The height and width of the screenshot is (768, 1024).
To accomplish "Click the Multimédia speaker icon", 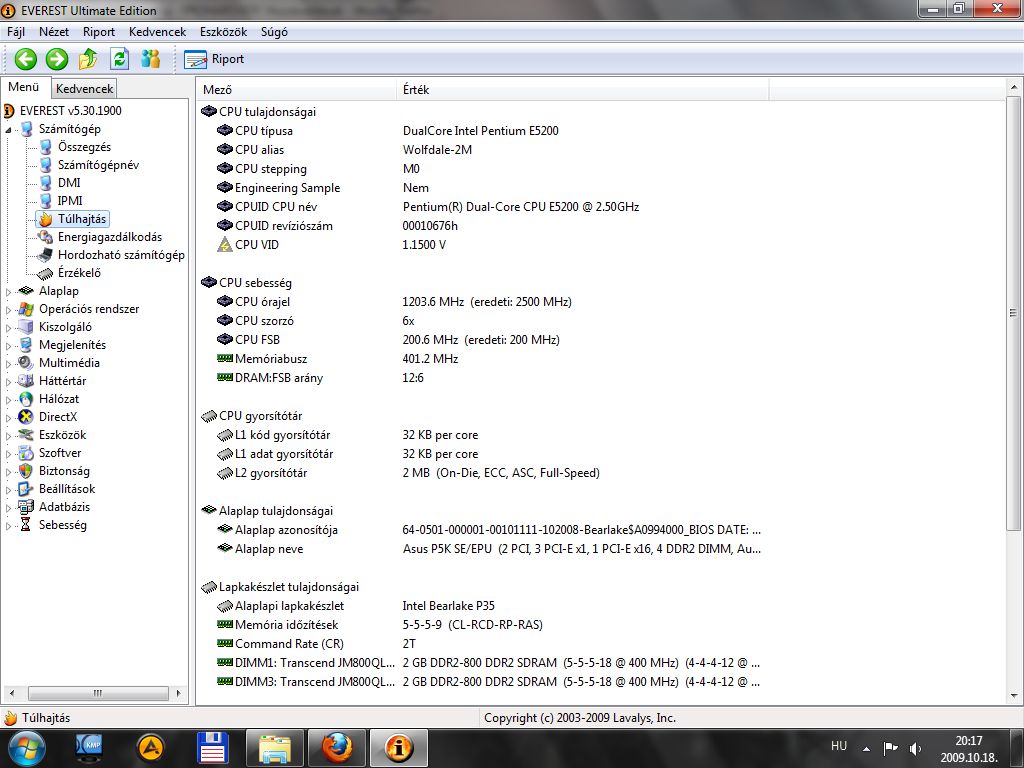I will (x=26, y=362).
